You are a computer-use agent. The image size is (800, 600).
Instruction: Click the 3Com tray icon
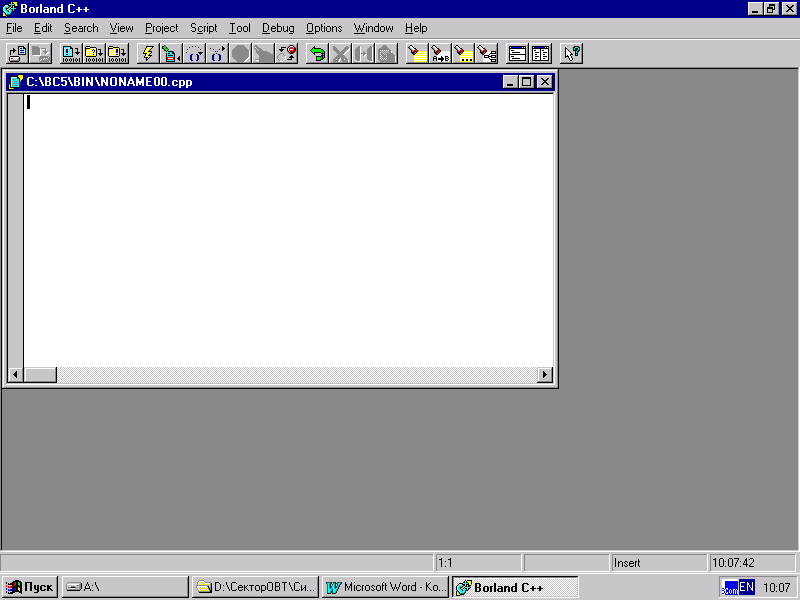(730, 588)
